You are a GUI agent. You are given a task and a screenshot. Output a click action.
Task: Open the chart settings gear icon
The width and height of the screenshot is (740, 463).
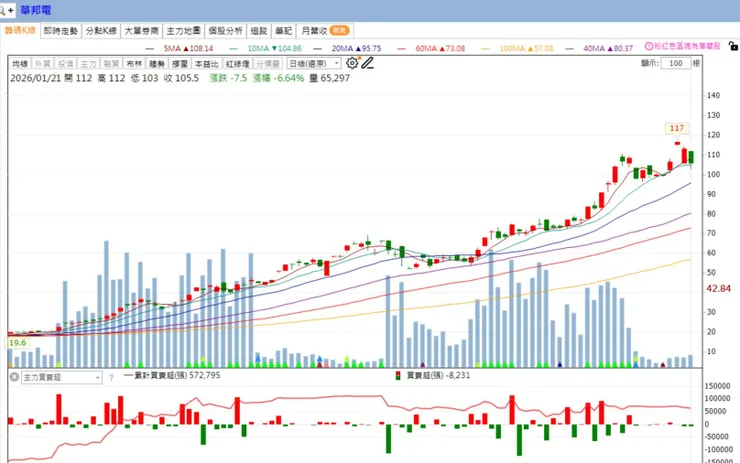click(x=352, y=63)
